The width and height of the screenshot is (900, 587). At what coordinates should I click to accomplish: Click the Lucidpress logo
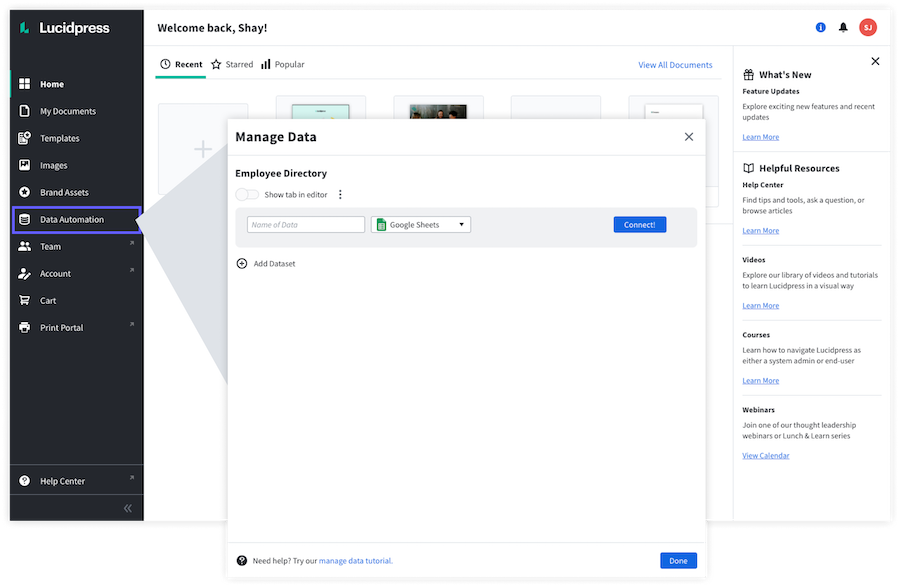64,28
